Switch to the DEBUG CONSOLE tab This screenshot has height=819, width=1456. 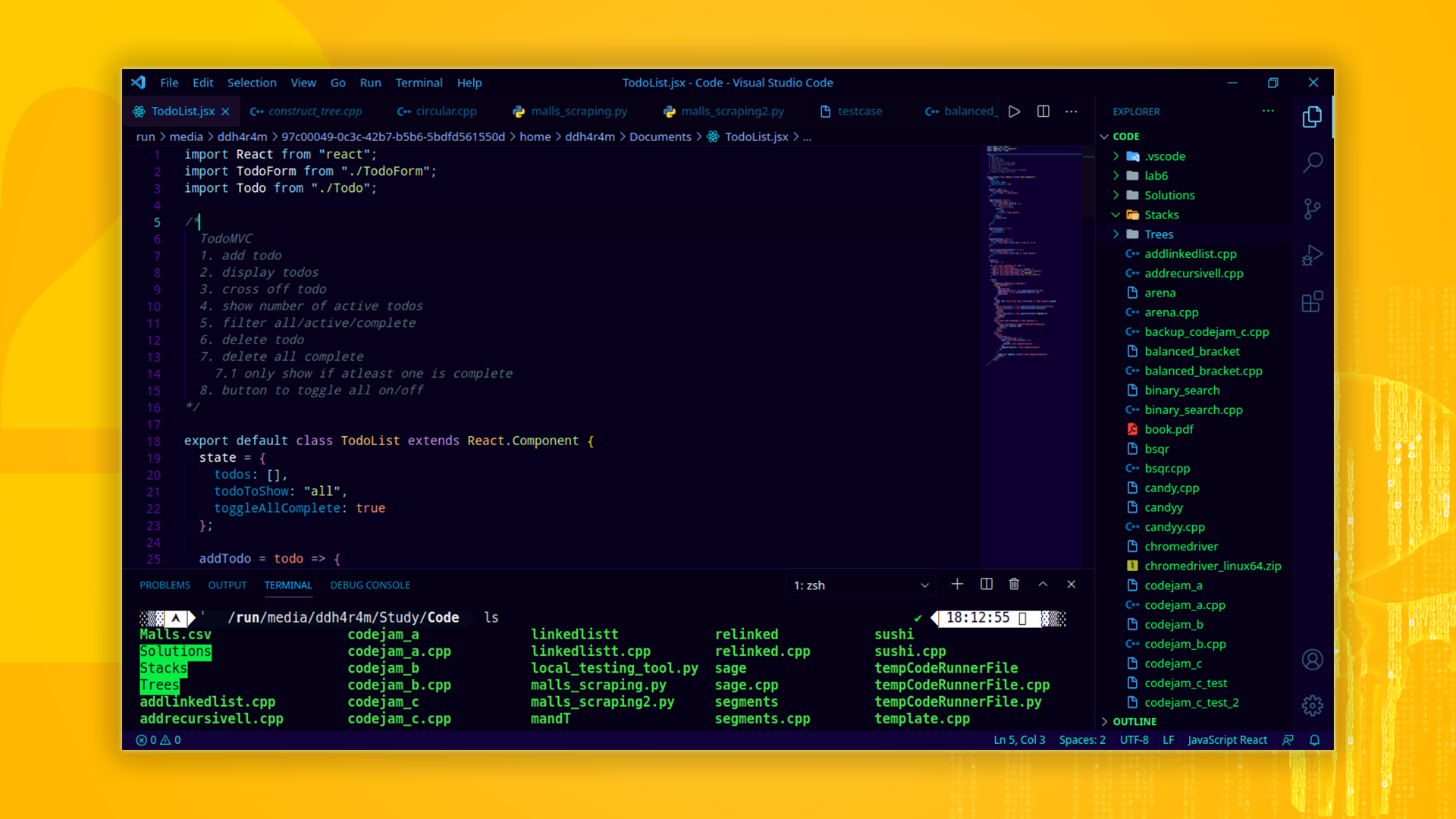click(370, 585)
